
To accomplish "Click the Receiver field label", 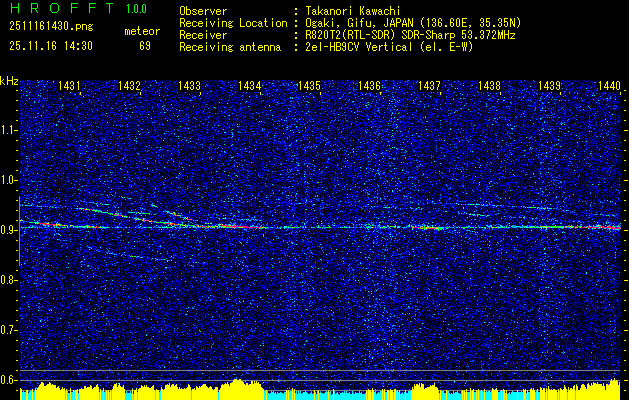I will pyautogui.click(x=203, y=35).
